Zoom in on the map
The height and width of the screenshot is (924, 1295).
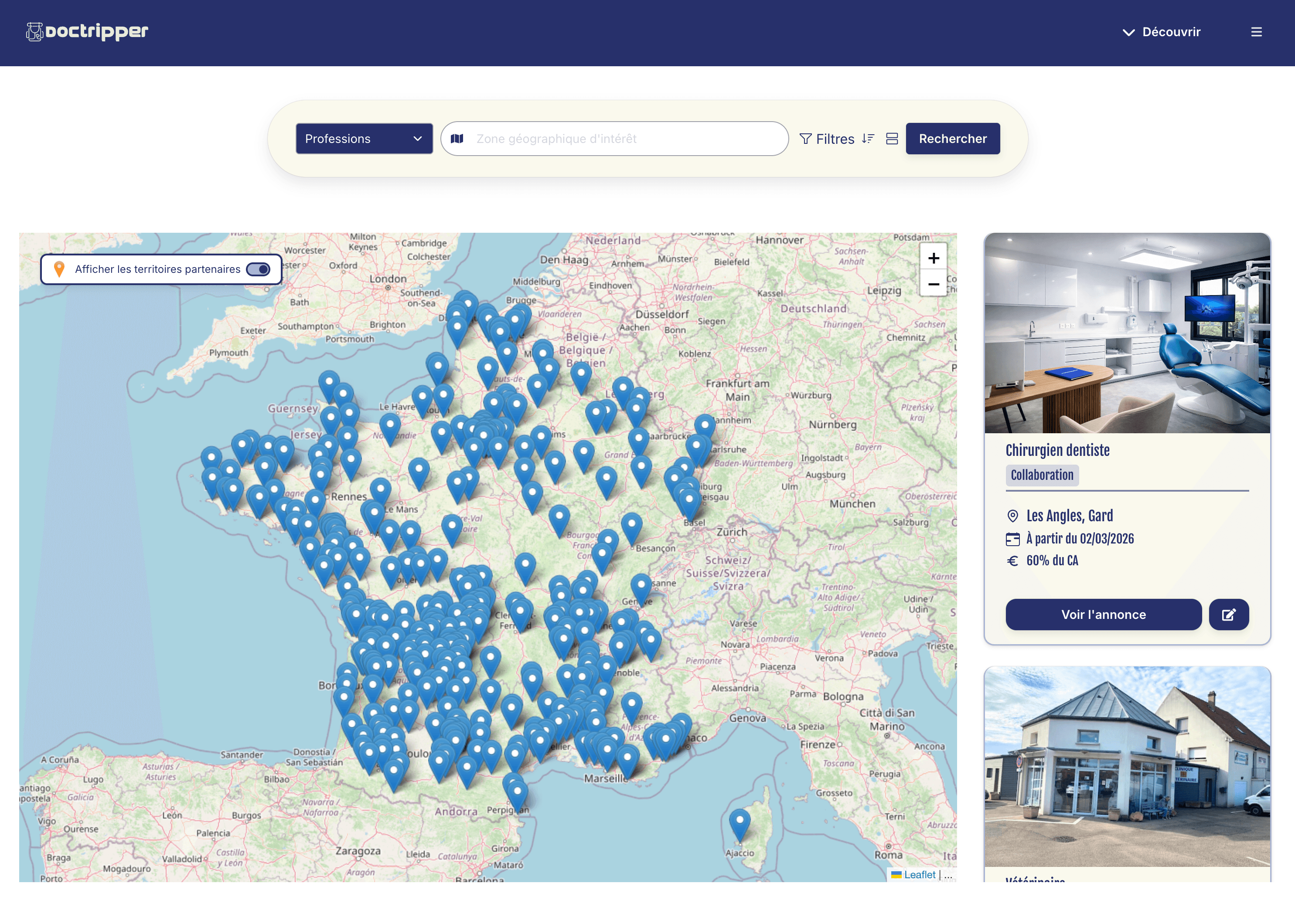(933, 258)
